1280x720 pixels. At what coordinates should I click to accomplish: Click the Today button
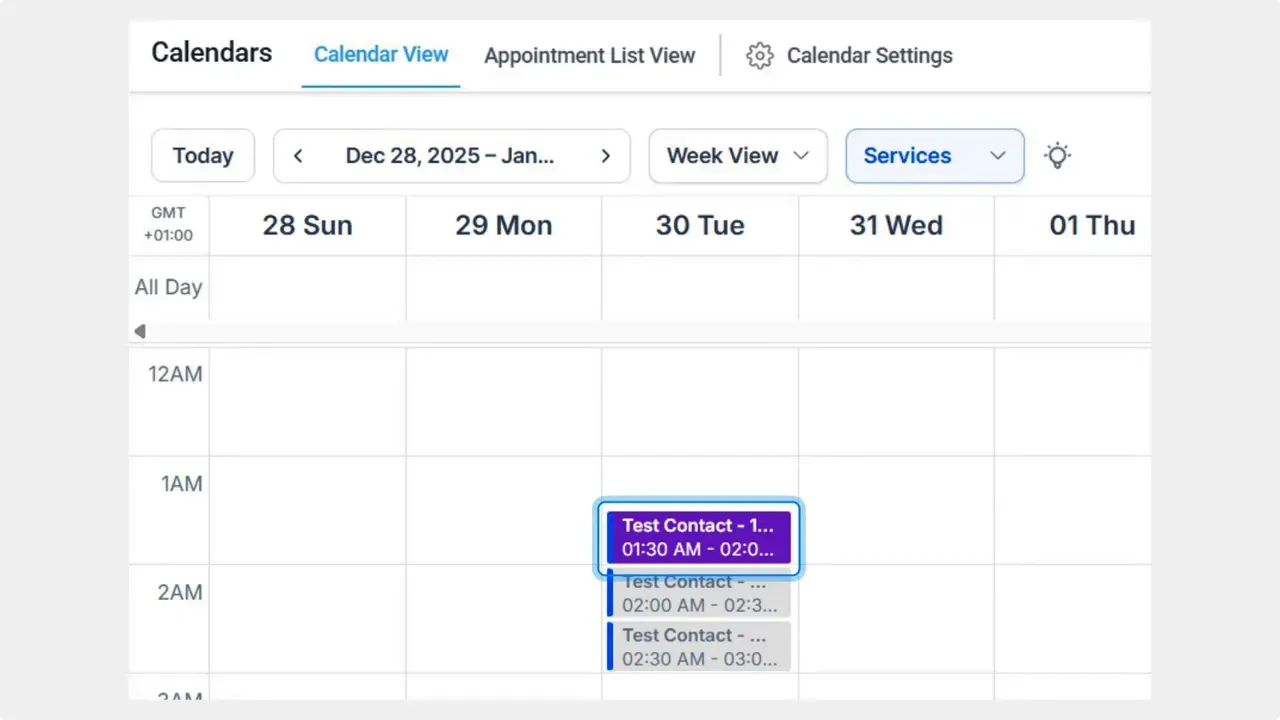tap(203, 155)
